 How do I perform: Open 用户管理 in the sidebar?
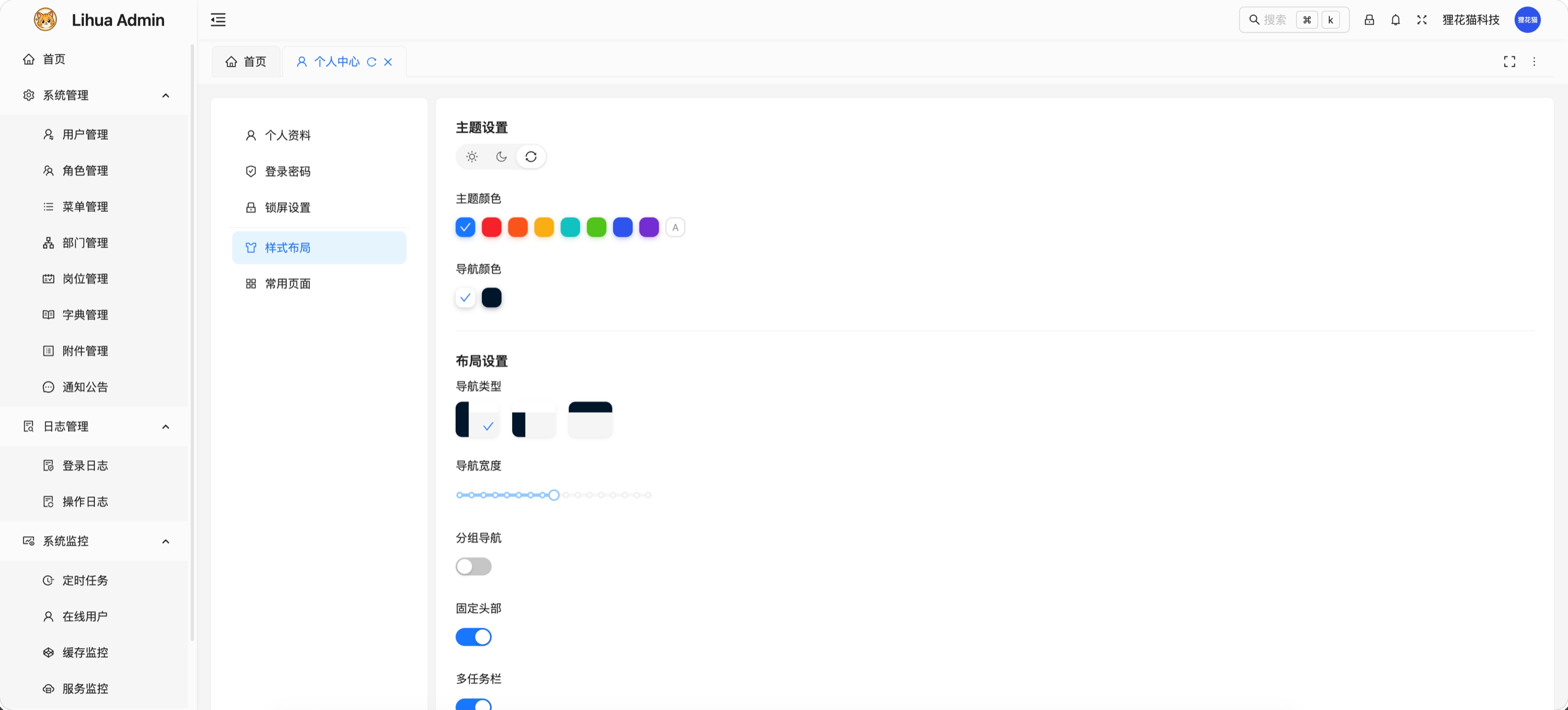(94, 134)
